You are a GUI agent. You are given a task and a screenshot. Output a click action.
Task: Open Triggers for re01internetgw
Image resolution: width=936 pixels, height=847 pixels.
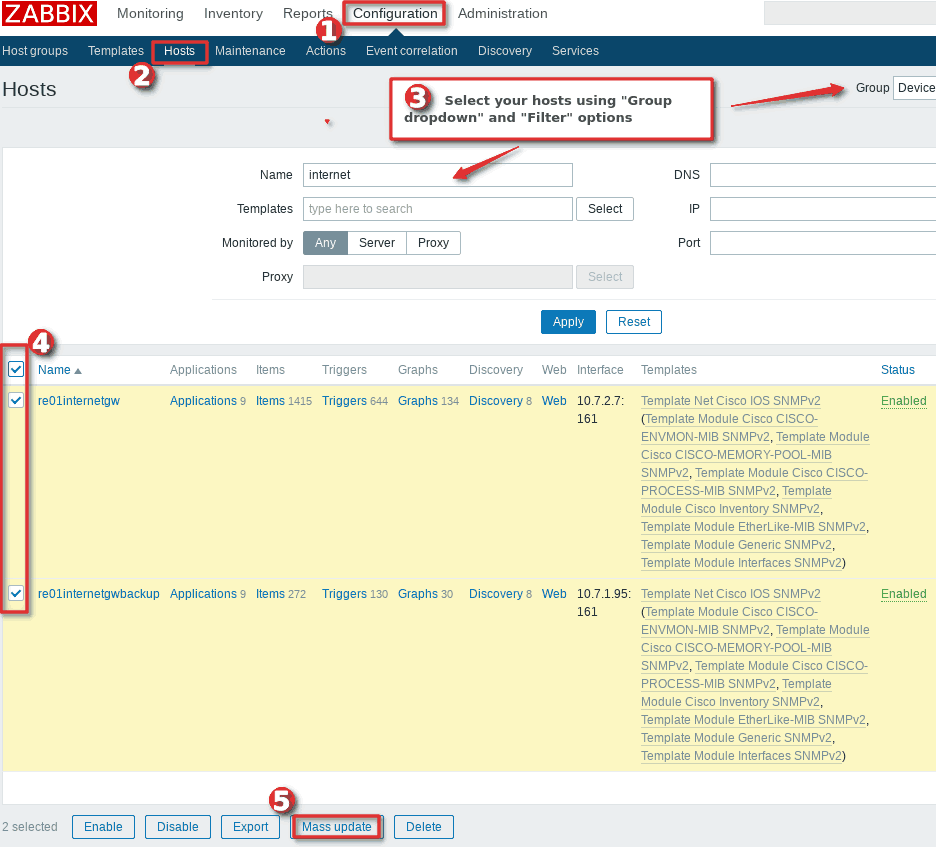(x=344, y=401)
